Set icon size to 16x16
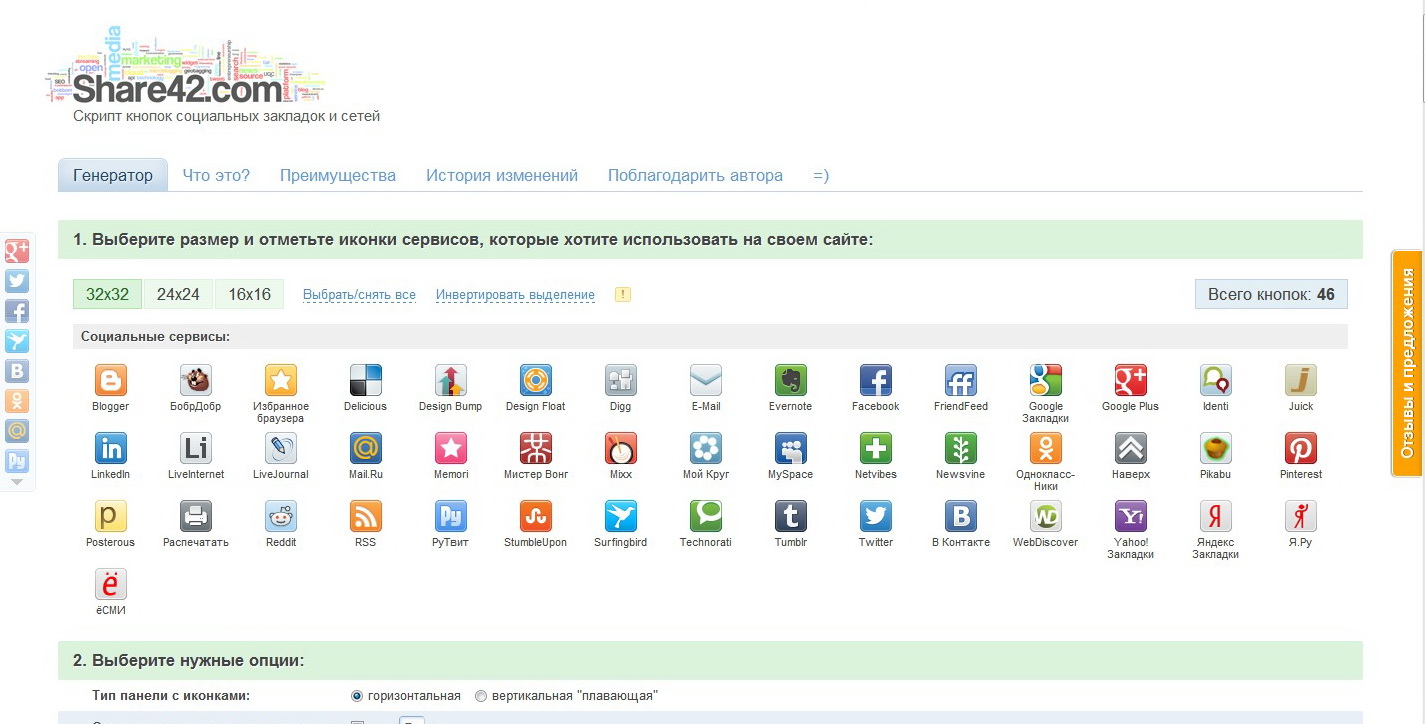Viewport: 1425px width, 724px height. pyautogui.click(x=249, y=294)
